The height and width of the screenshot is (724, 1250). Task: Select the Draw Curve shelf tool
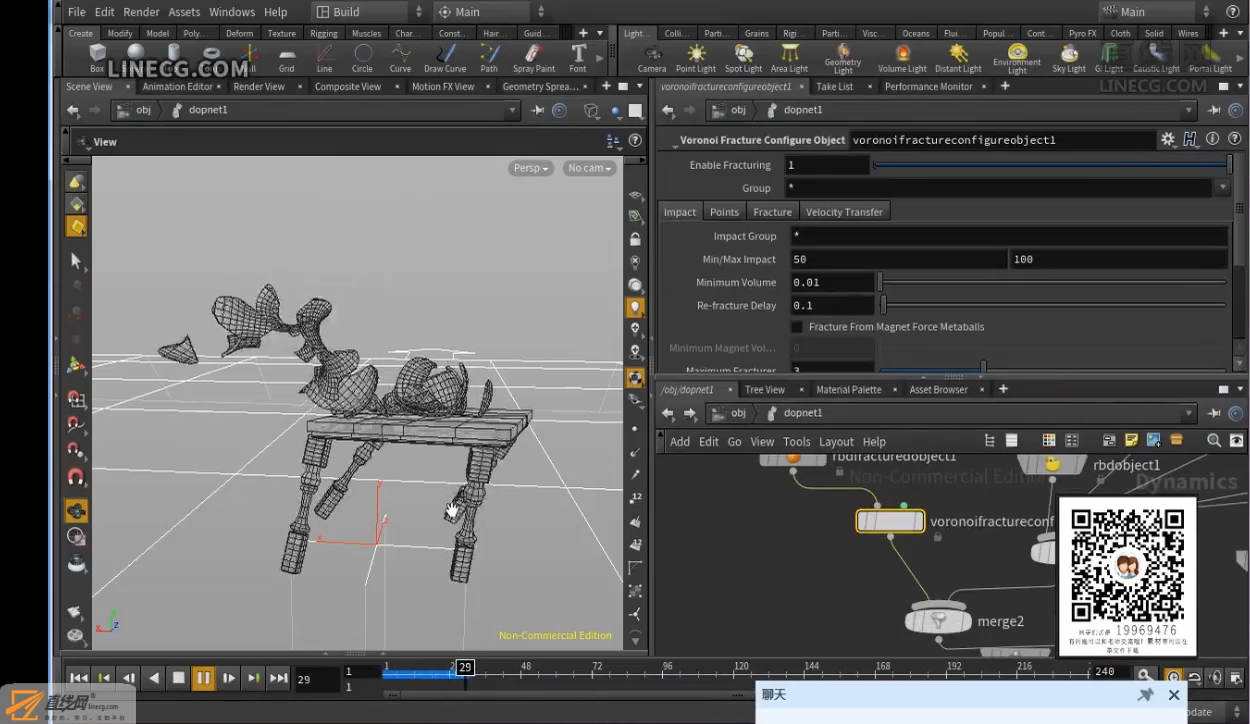(x=445, y=59)
